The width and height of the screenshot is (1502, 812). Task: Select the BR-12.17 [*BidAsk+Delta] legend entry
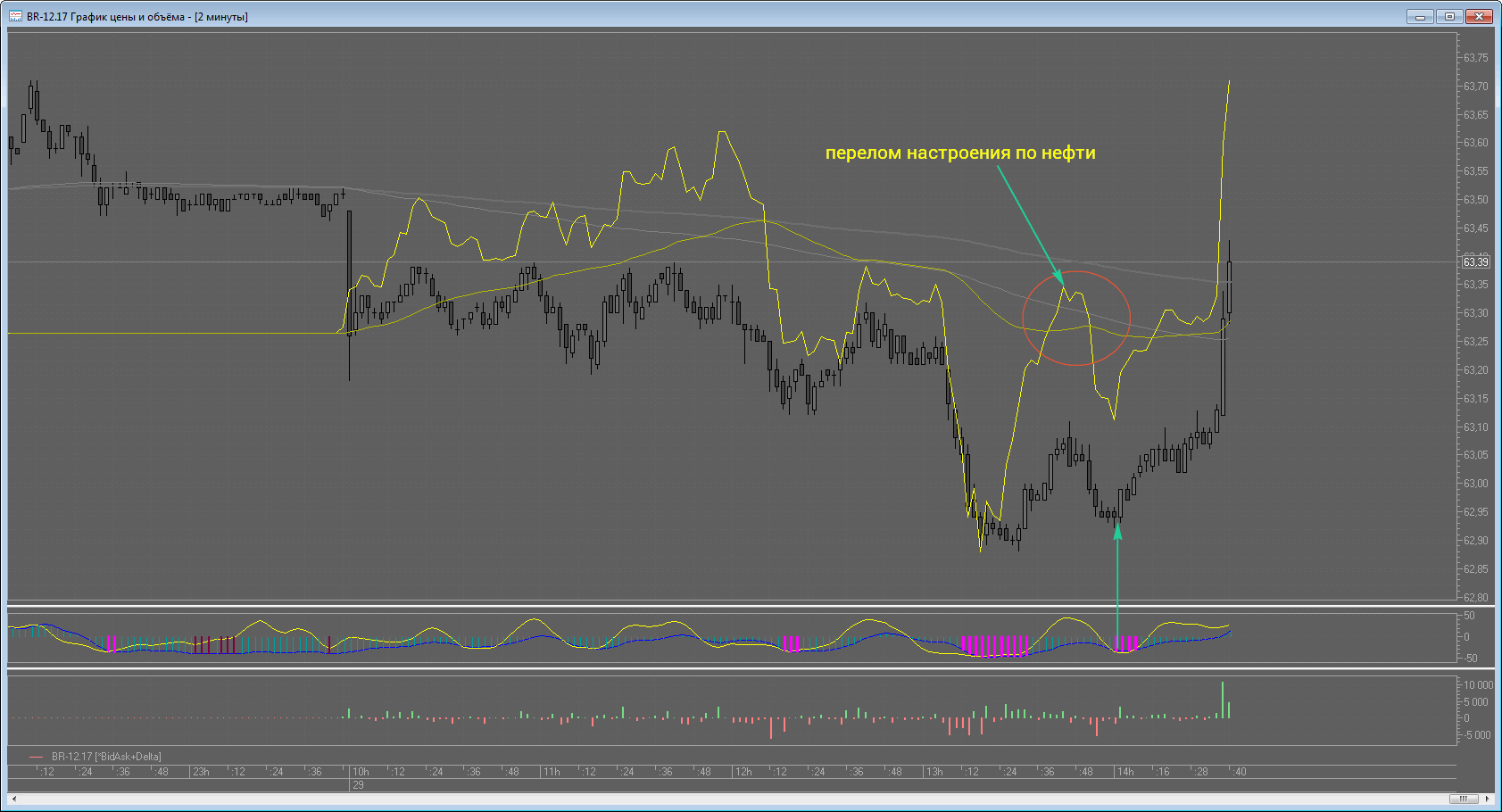click(x=95, y=757)
